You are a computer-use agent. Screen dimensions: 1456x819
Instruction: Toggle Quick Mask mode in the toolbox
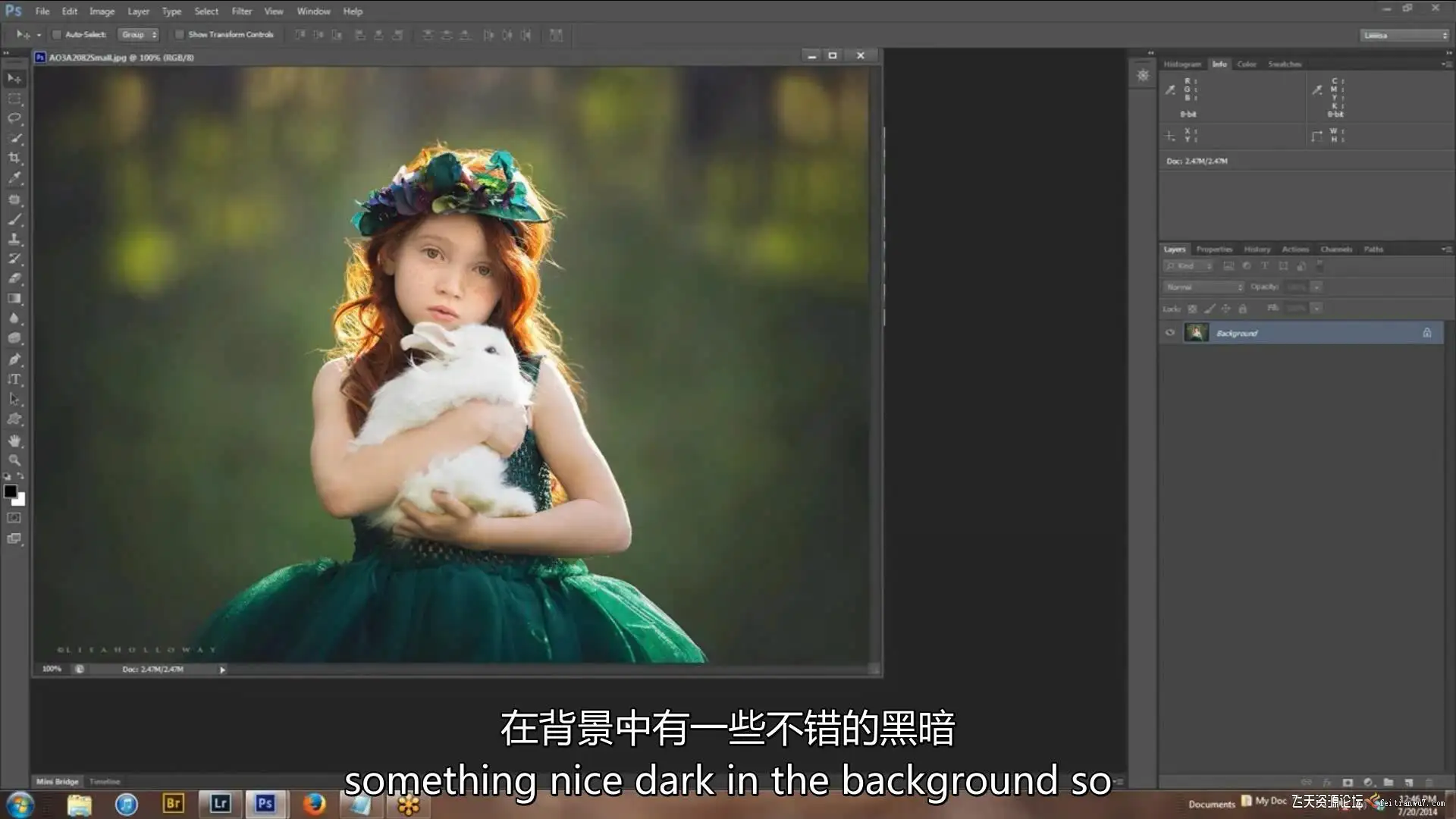14,518
